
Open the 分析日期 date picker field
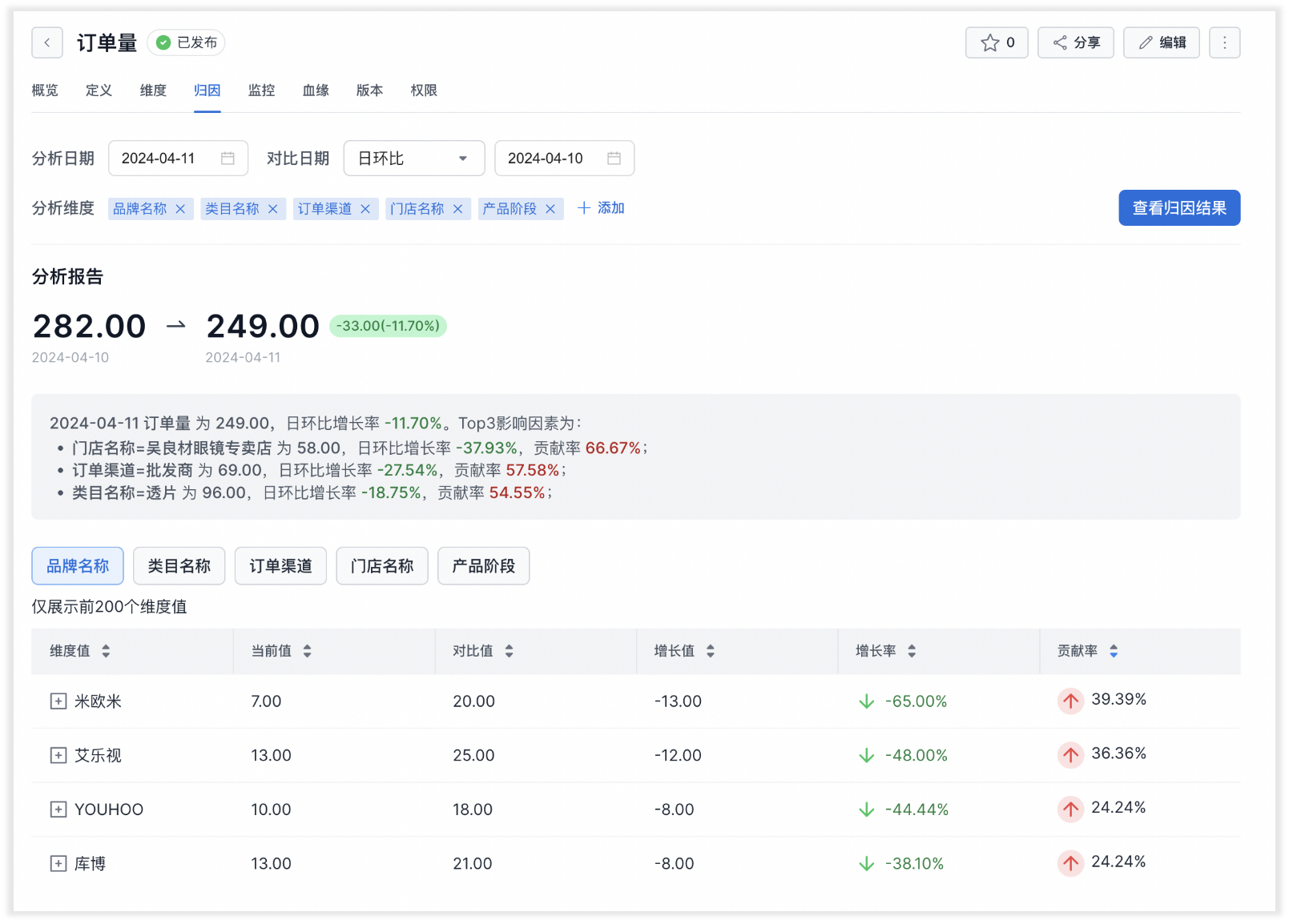[x=178, y=159]
